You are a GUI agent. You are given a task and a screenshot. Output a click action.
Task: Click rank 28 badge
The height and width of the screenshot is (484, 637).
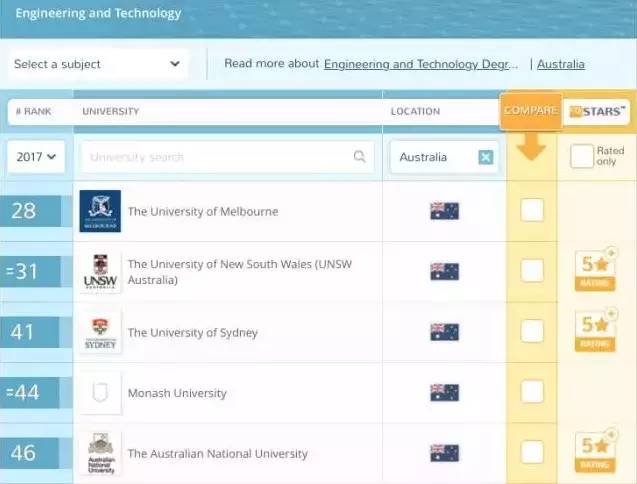coord(30,211)
